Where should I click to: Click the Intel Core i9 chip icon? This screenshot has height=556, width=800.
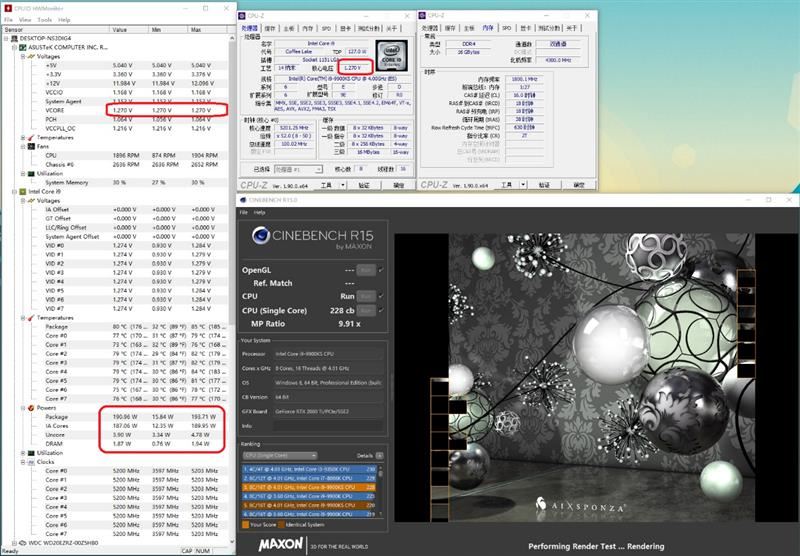pos(22,192)
